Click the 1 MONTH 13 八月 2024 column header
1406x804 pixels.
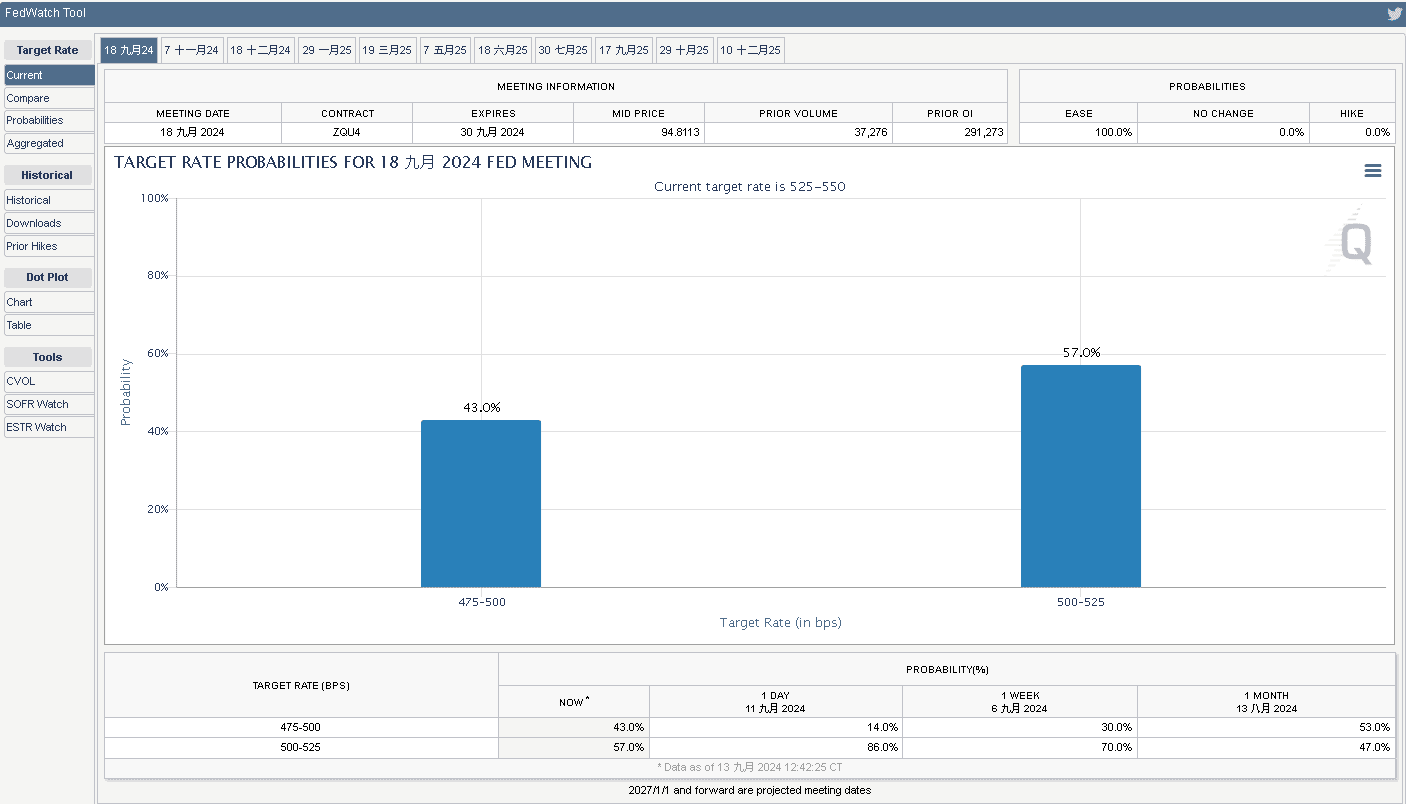(x=1266, y=701)
